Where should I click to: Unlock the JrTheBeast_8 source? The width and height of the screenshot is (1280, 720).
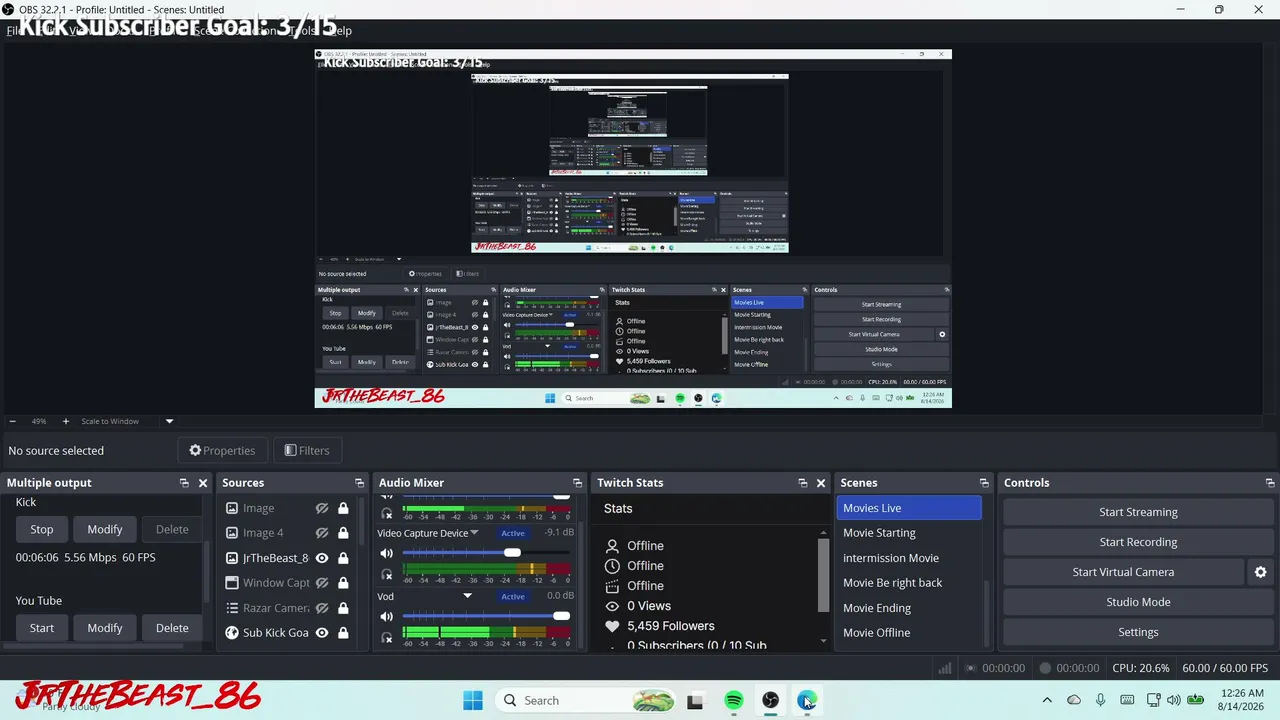coord(343,558)
